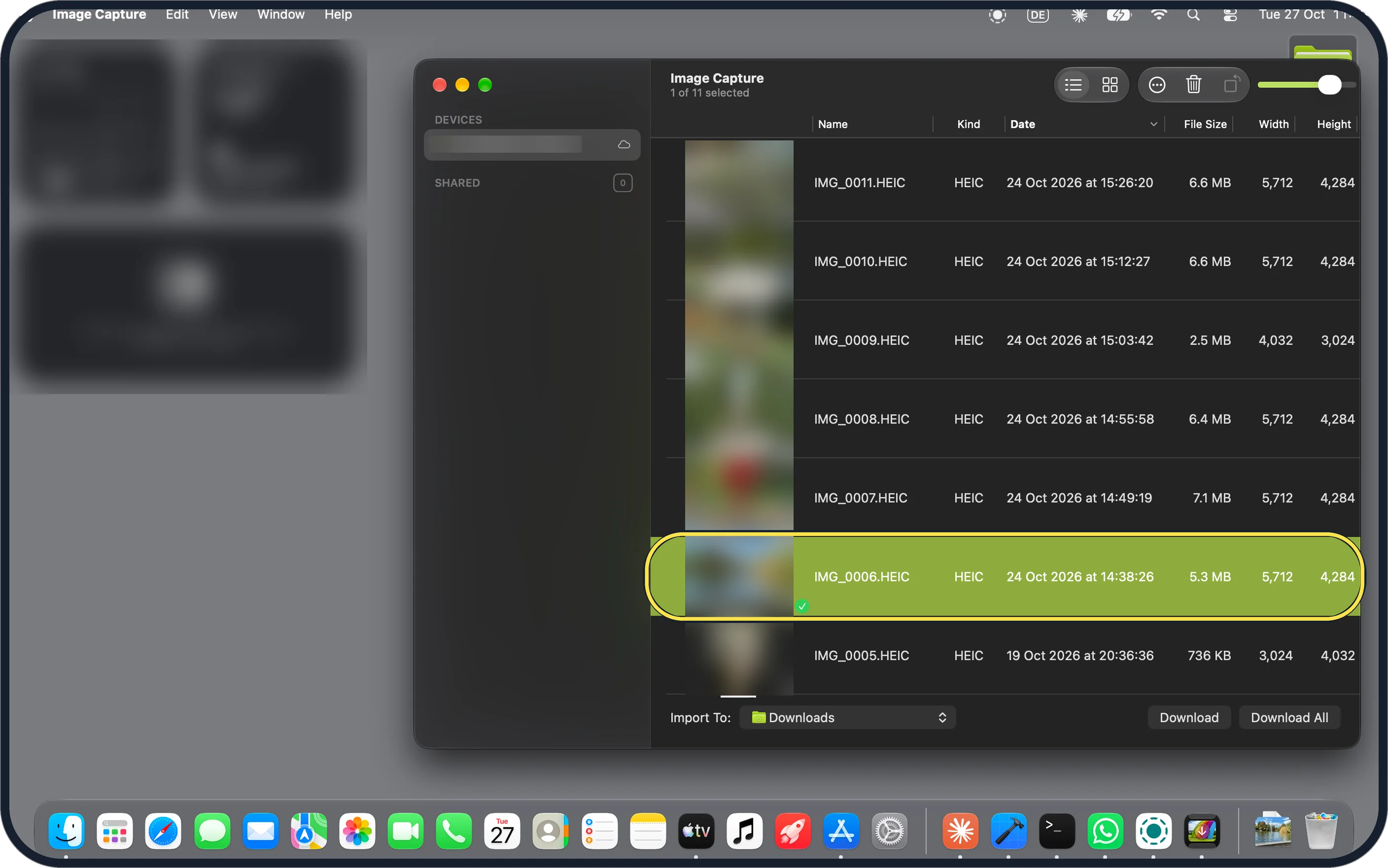Screen dimensions: 1388x868
Task: Open Launchpad from the Dock
Action: [x=115, y=831]
